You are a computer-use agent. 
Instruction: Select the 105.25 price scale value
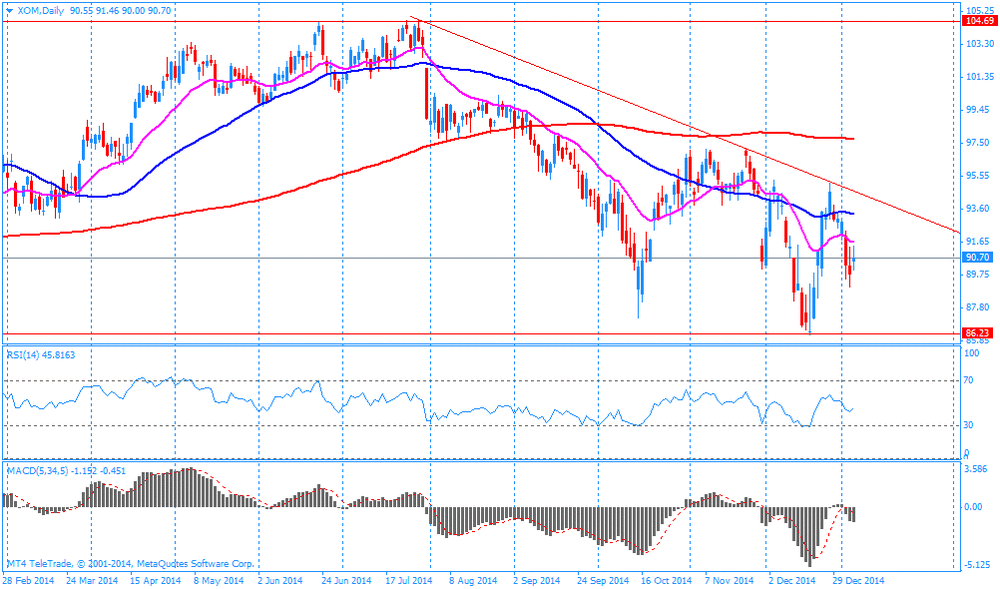tap(980, 10)
